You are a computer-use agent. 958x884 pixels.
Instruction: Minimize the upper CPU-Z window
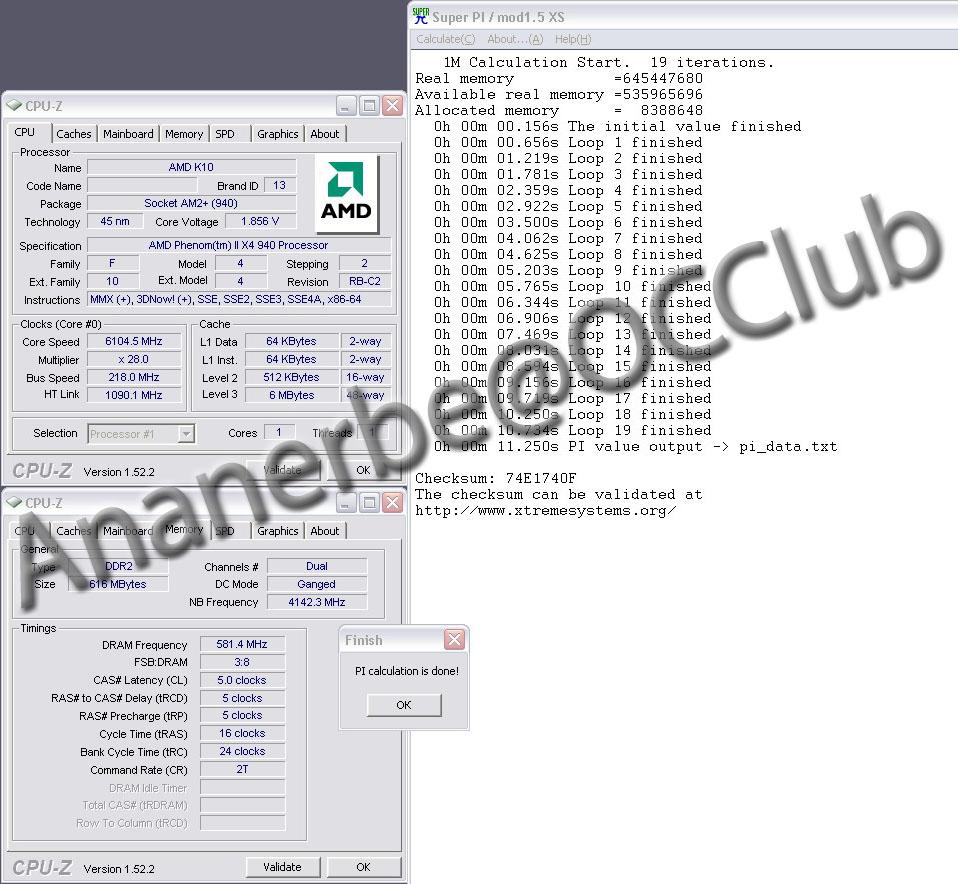click(x=345, y=106)
